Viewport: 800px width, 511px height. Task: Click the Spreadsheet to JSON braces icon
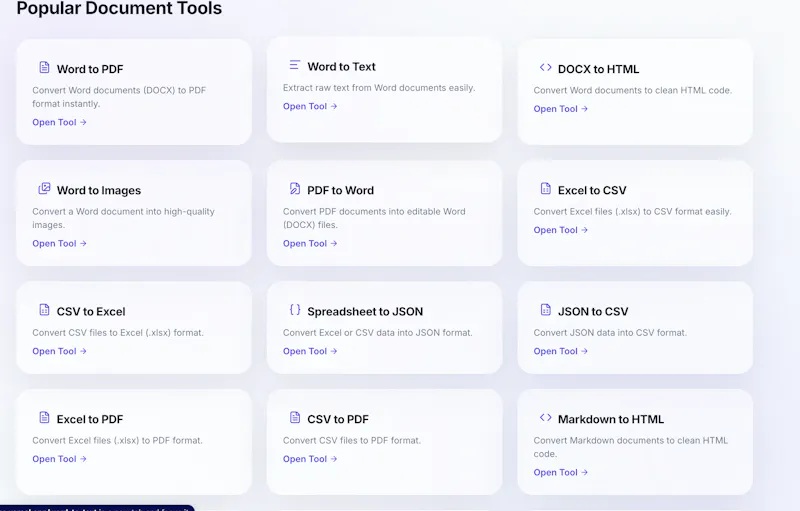click(x=295, y=310)
